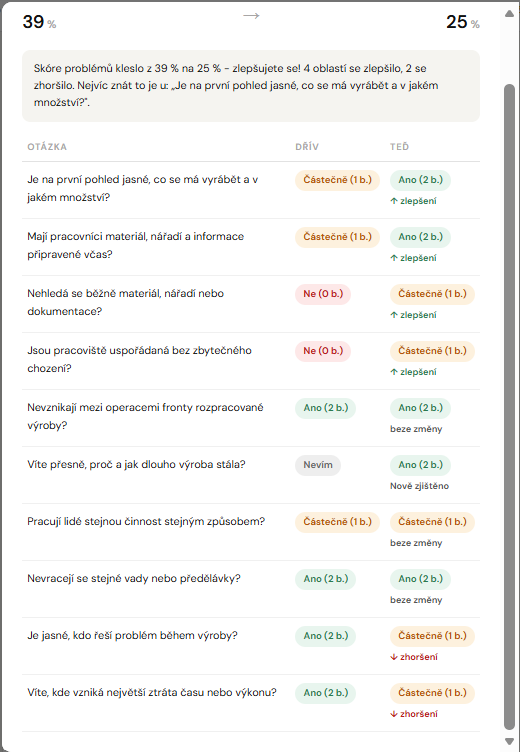Click the 'zlepšení' indicator for workplace layout row
The width and height of the screenshot is (520, 752).
coord(414,372)
